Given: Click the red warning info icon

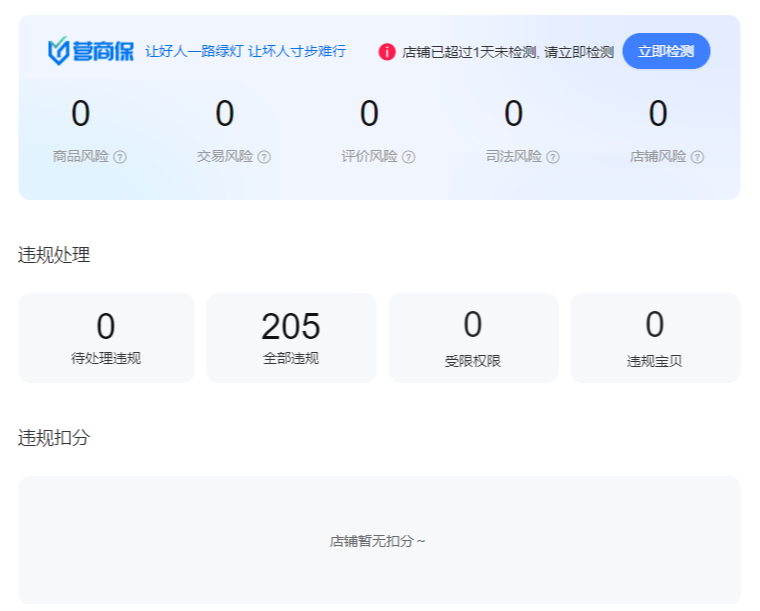Looking at the screenshot, I should [387, 52].
